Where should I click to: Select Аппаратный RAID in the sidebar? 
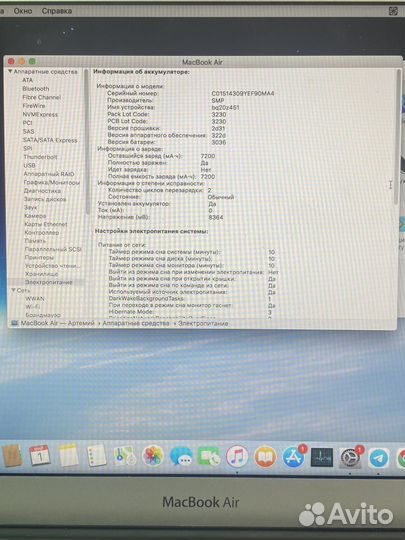49,174
